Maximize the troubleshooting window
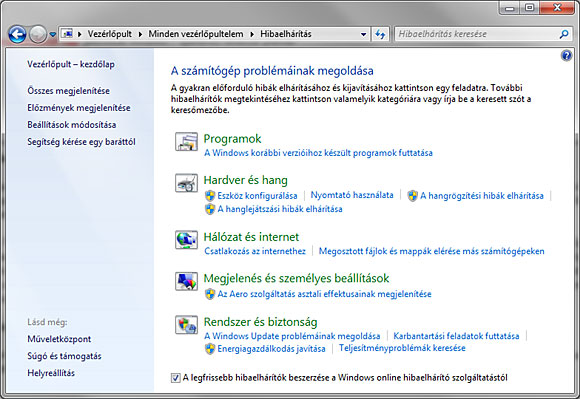The image size is (580, 399). point(530,8)
